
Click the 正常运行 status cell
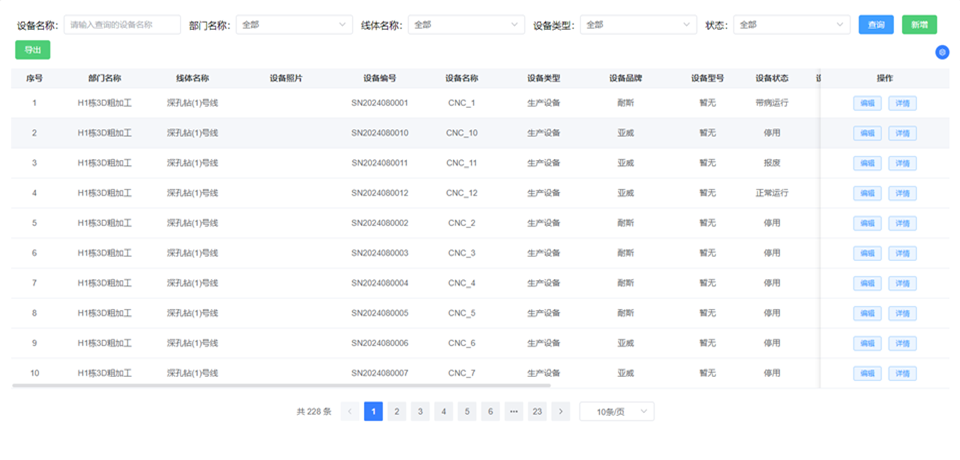coord(771,193)
